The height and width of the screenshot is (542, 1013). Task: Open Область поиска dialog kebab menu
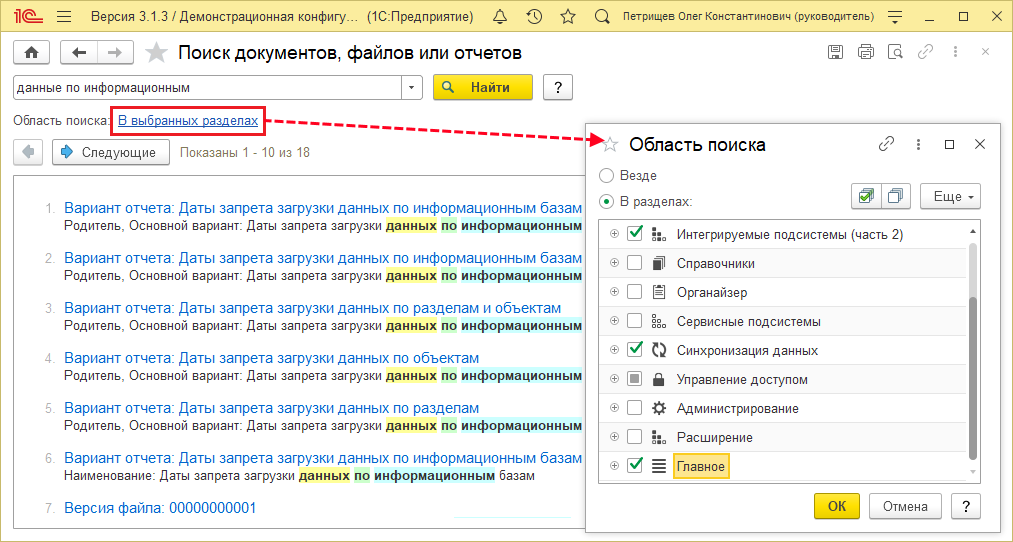point(918,144)
